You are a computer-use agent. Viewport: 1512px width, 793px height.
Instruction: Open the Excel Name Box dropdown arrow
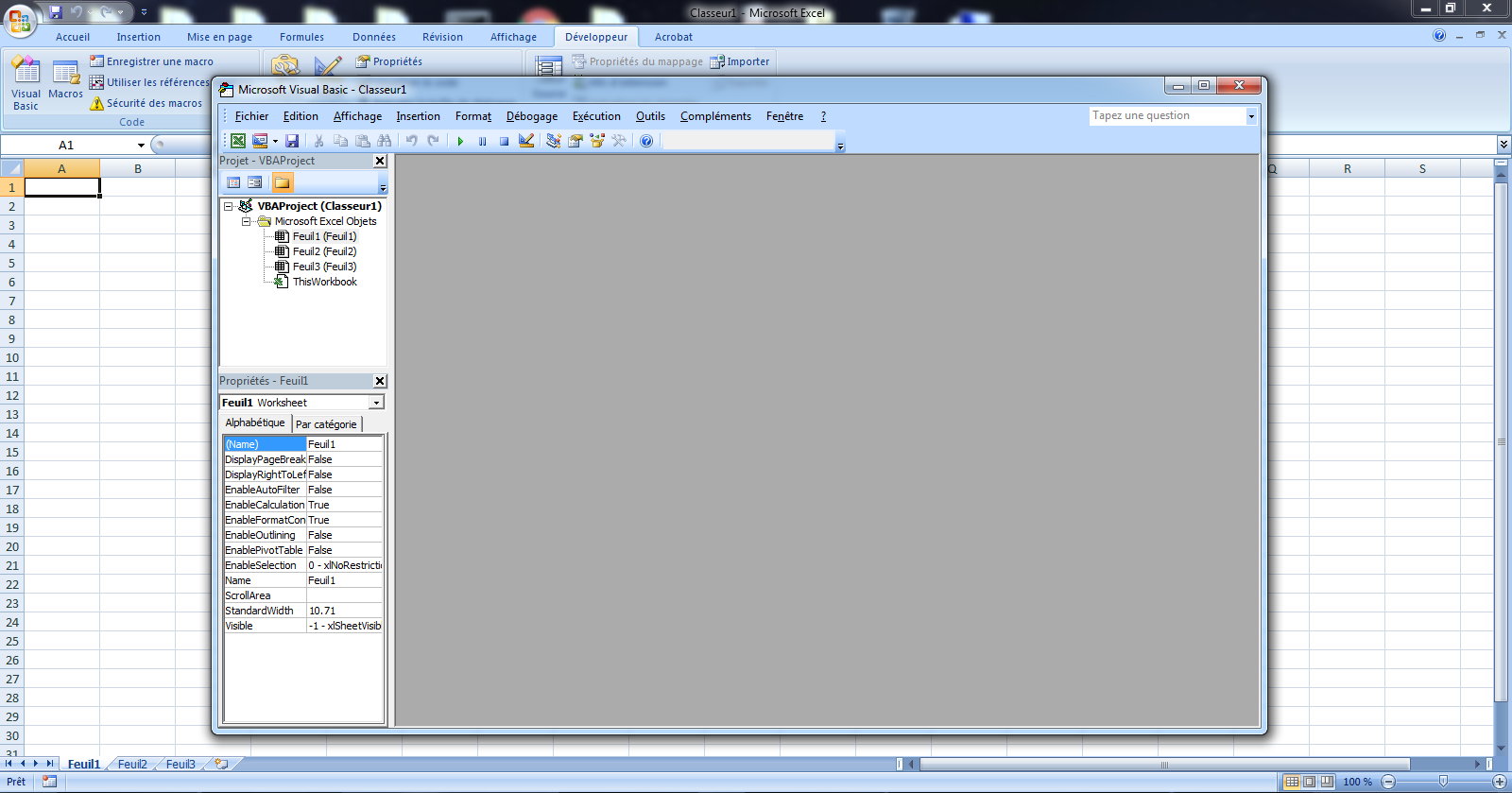pos(141,145)
